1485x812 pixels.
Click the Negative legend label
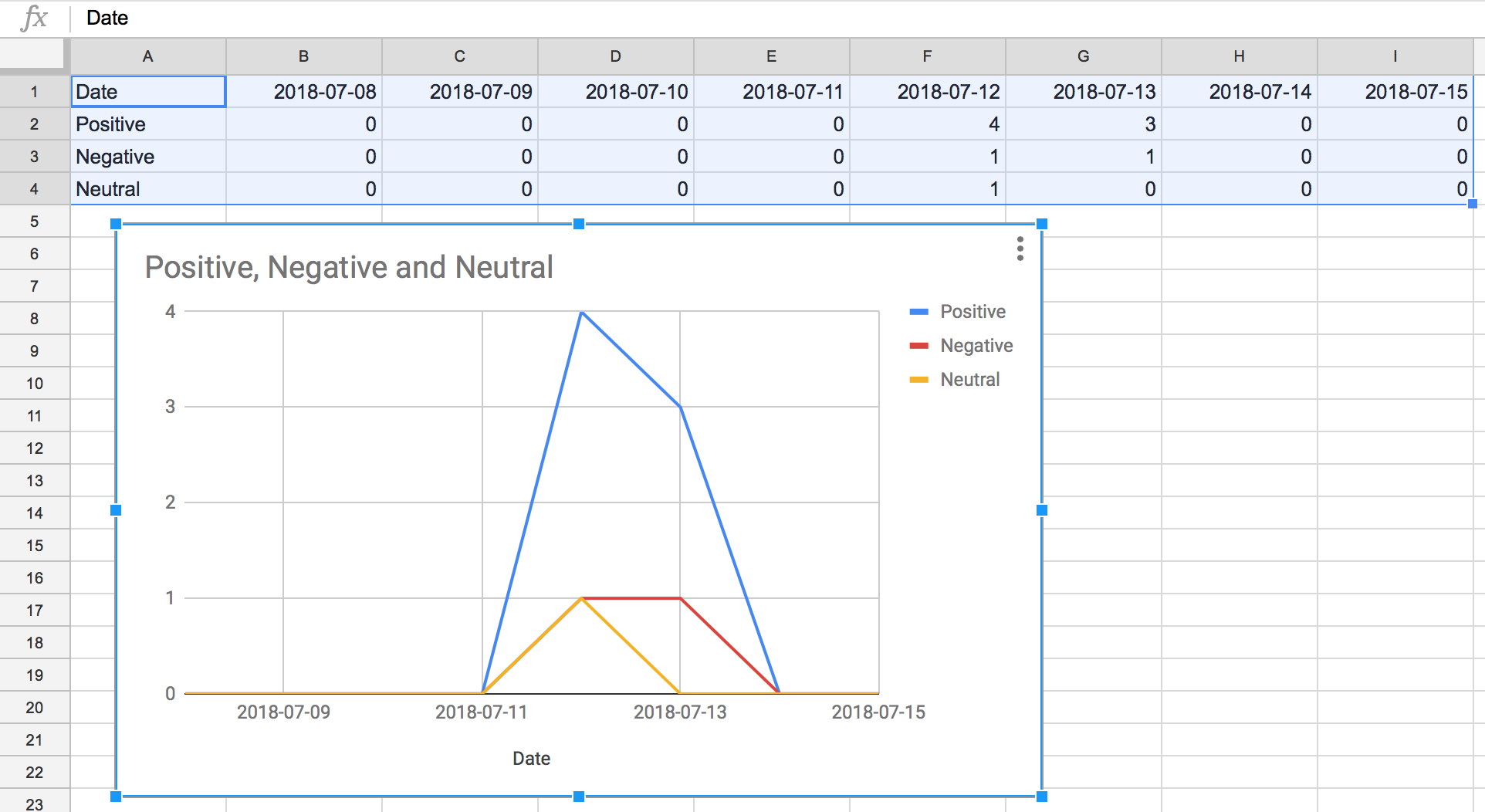point(976,346)
